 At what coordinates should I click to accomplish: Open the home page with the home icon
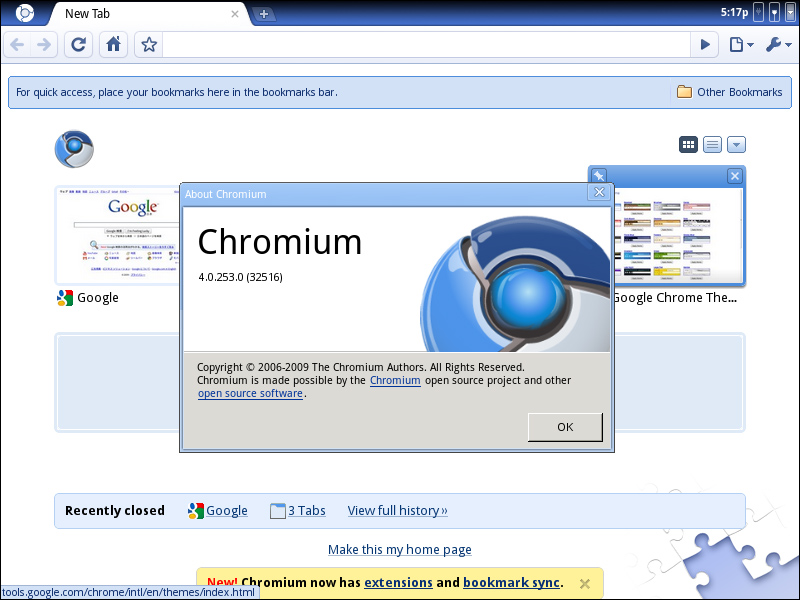click(x=114, y=45)
